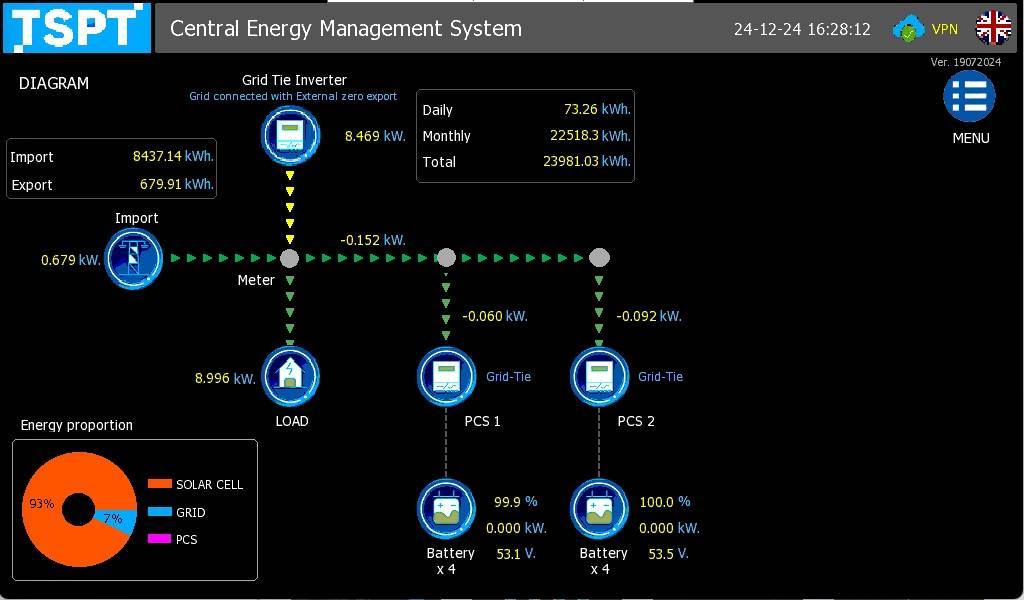Screen dimensions: 1024x600
Task: Click the orange SOLAR CELL legend swatch
Action: click(x=159, y=484)
